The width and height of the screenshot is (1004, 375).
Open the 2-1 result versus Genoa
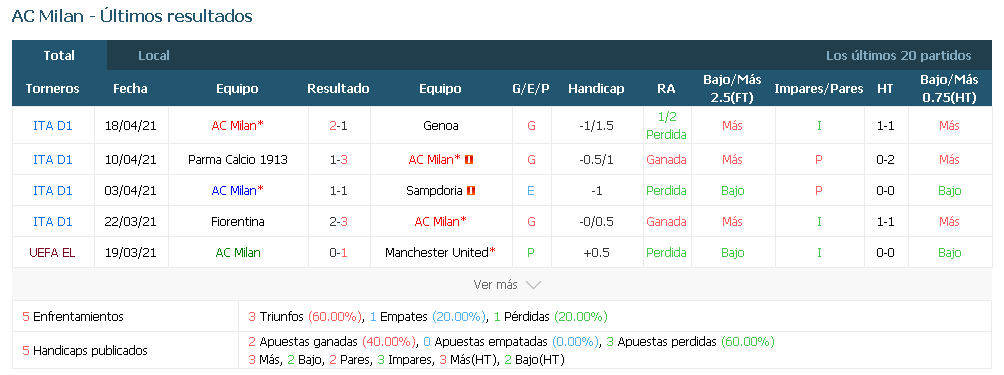(338, 126)
